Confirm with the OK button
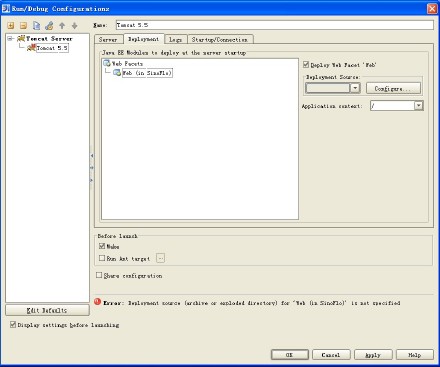440x367 pixels. (x=290, y=355)
